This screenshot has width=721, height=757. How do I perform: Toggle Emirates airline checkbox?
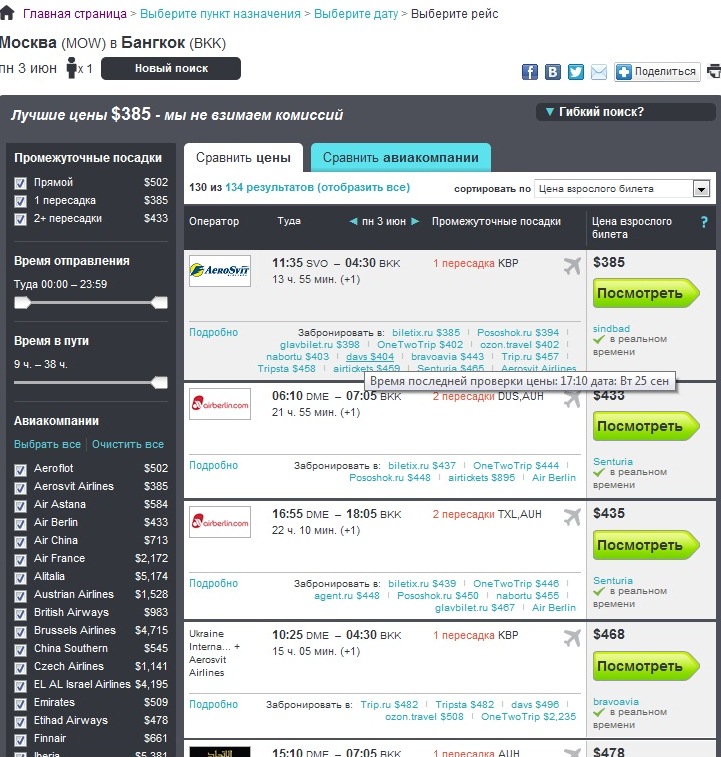click(x=20, y=703)
